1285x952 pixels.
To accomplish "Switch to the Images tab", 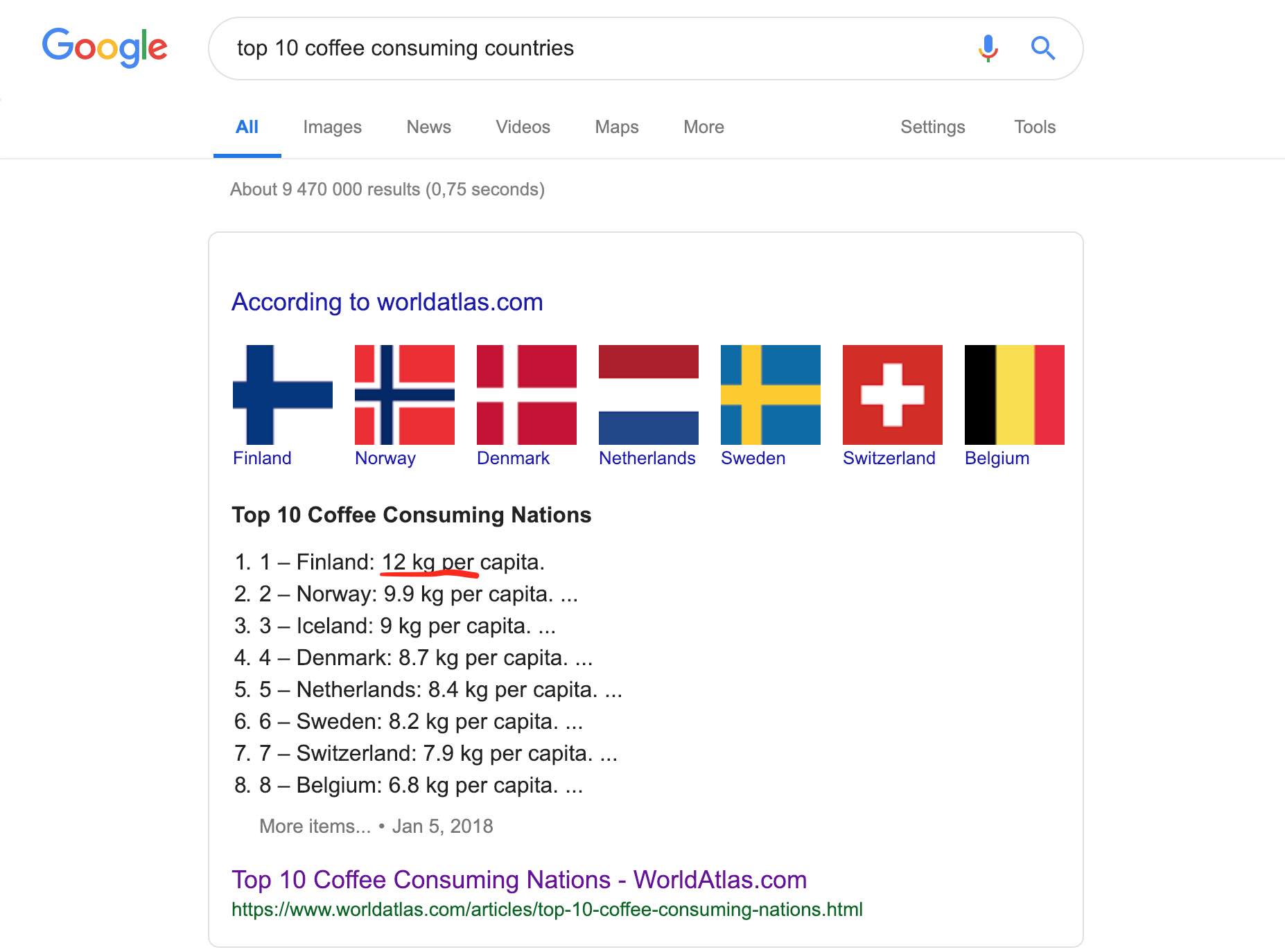I will tap(332, 127).
